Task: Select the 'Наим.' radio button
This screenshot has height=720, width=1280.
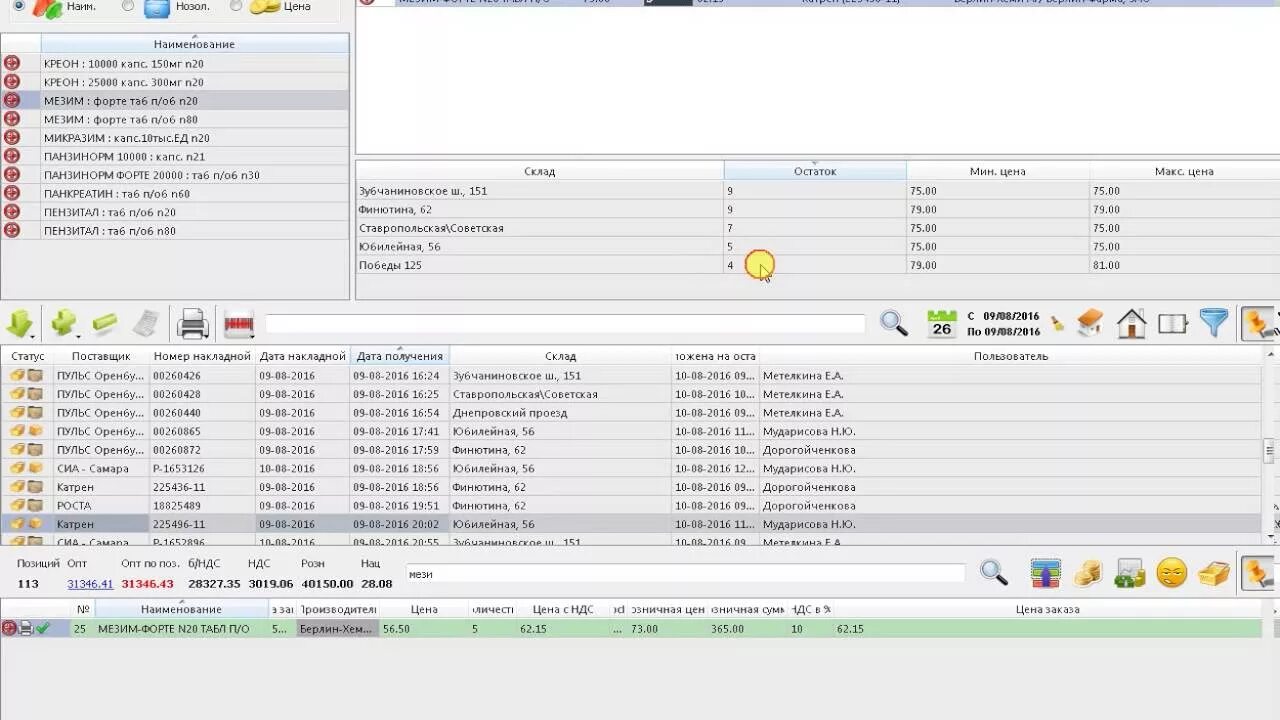Action: [x=20, y=6]
